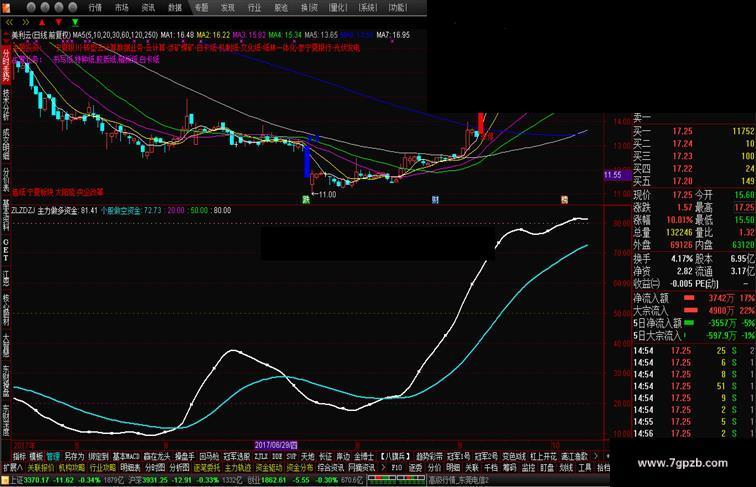756x487 pixels.
Task: Click the fourth round gray toolbar button
Action: [73, 7]
